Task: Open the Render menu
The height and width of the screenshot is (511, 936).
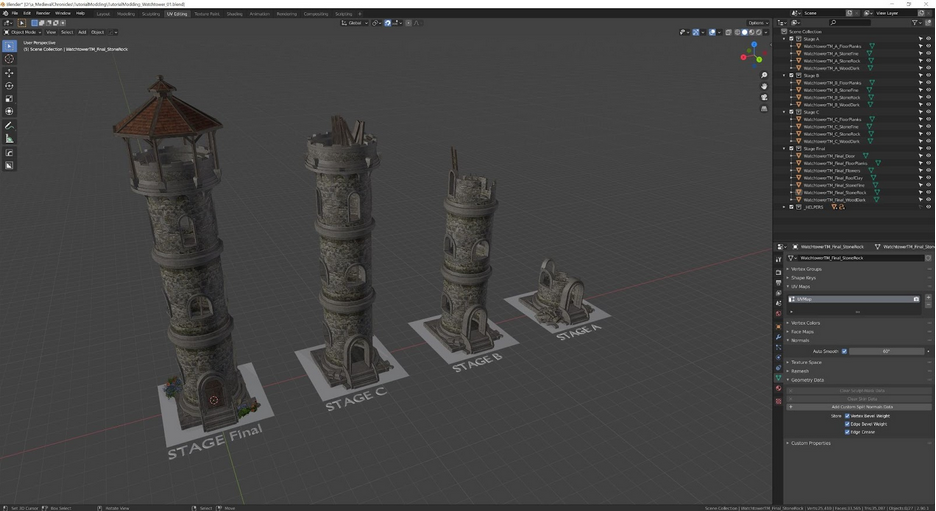Action: (43, 13)
